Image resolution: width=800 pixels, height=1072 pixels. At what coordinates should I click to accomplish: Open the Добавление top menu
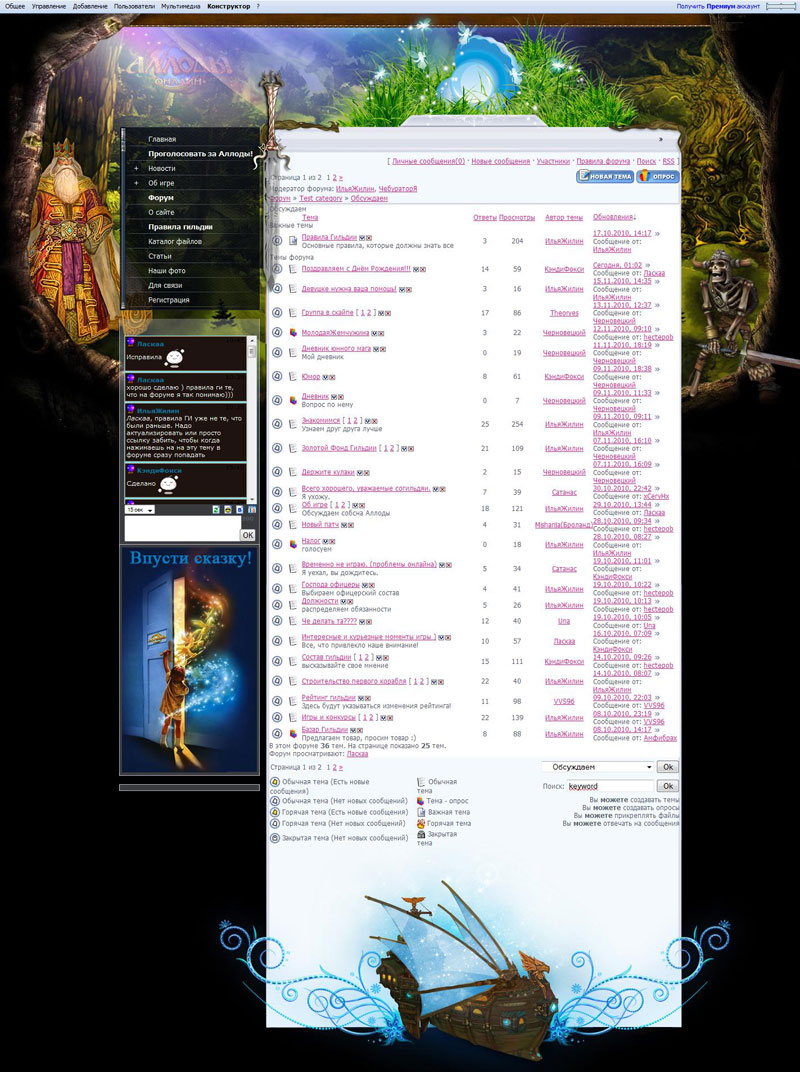tap(90, 6)
